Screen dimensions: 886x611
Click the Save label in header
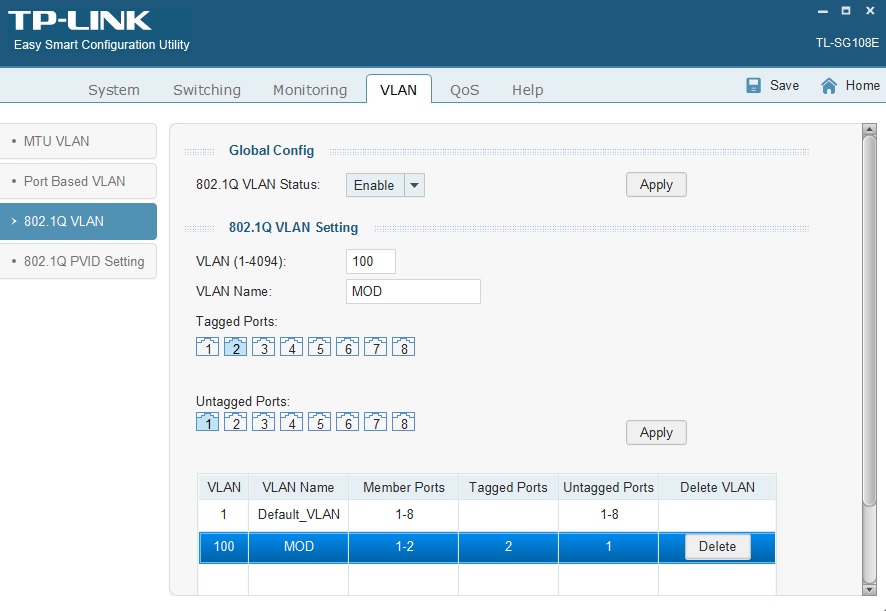(784, 85)
